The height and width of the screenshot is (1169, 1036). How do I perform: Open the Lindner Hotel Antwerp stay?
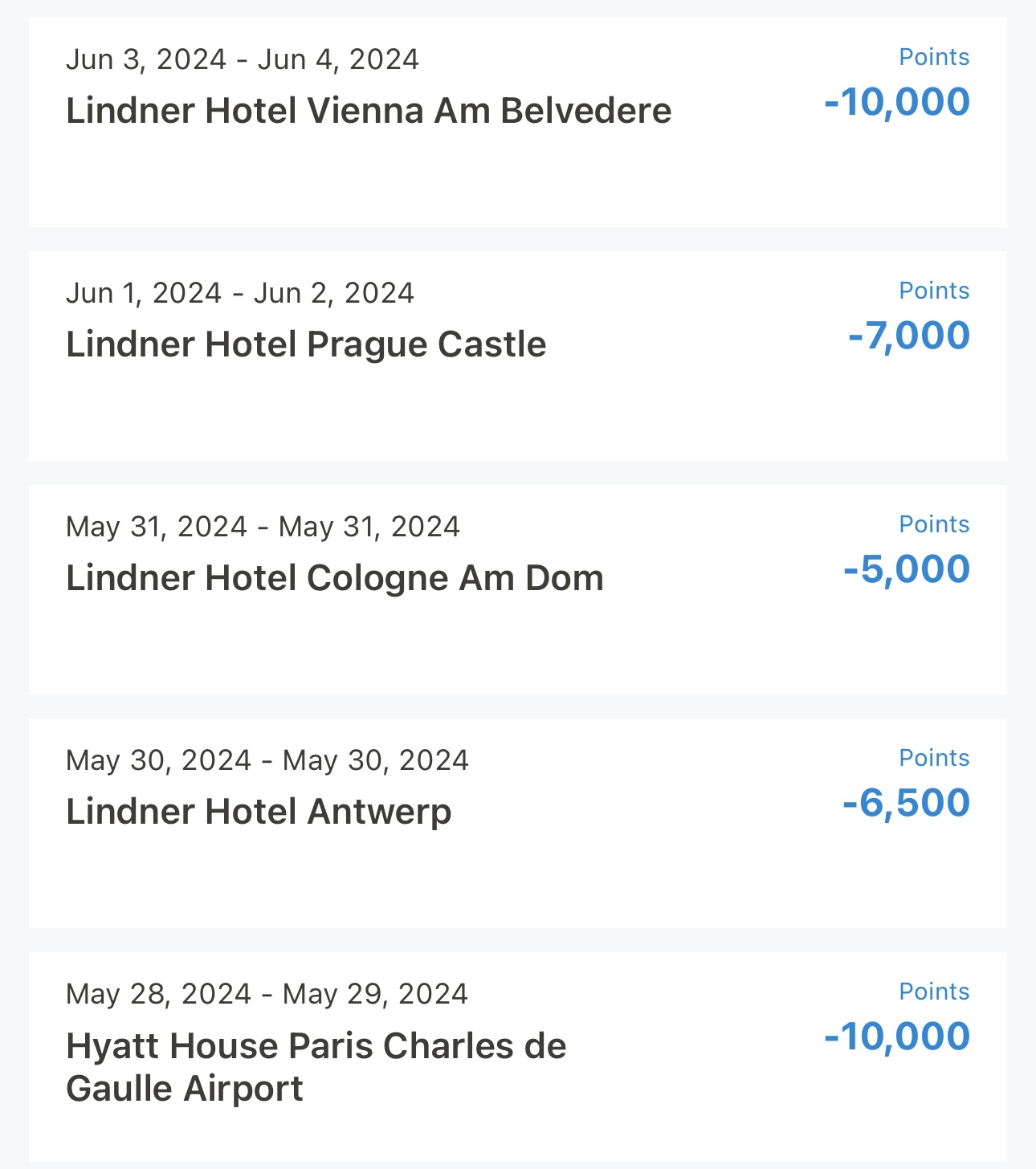click(259, 812)
